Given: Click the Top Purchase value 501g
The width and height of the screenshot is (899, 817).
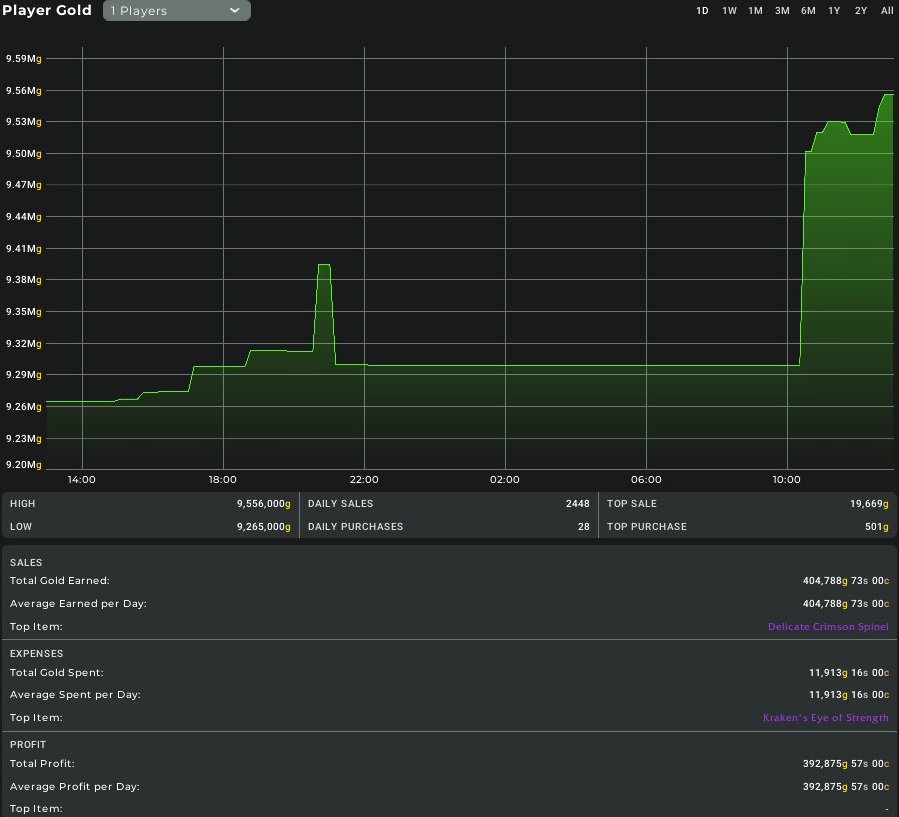Looking at the screenshot, I should point(876,527).
